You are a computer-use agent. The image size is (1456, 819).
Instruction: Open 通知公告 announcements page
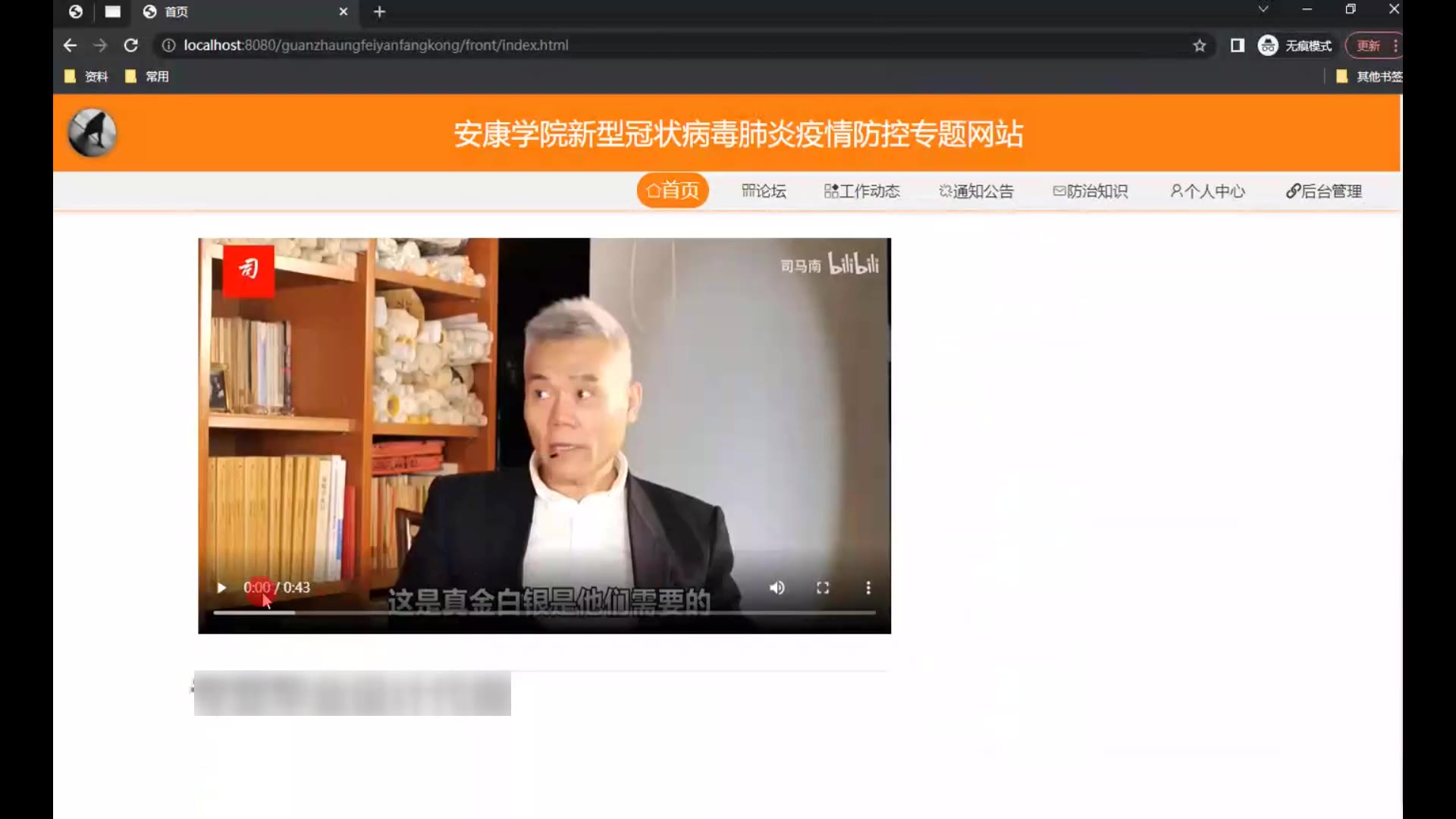976,191
